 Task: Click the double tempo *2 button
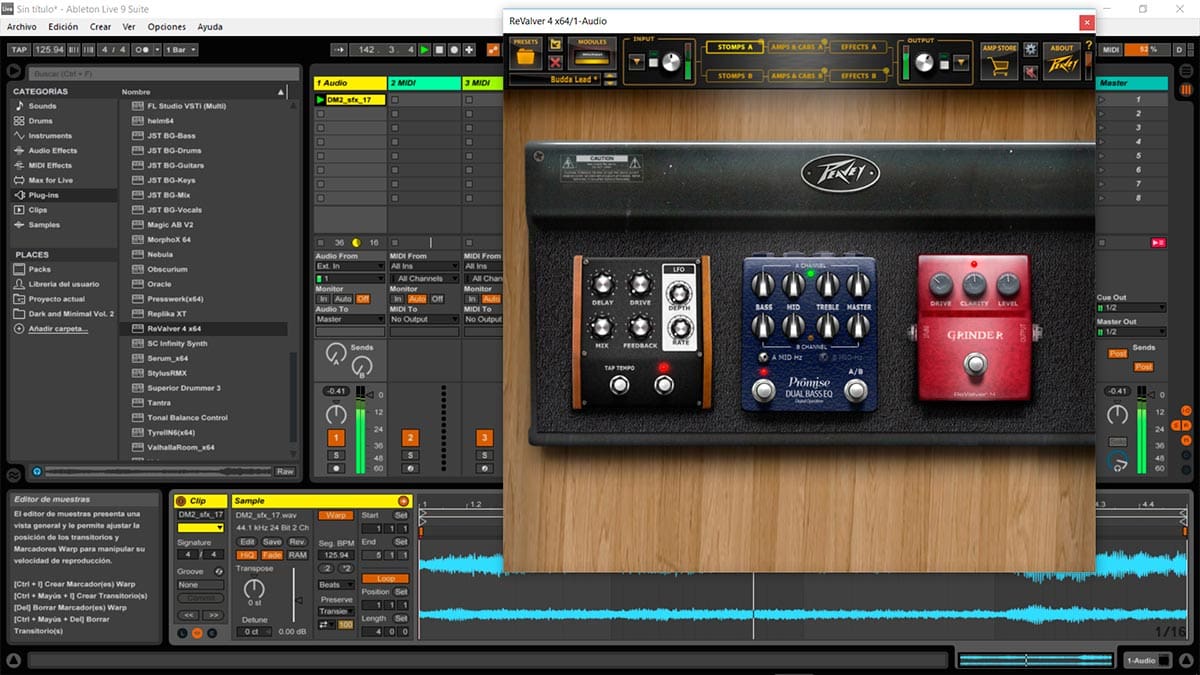coord(346,568)
